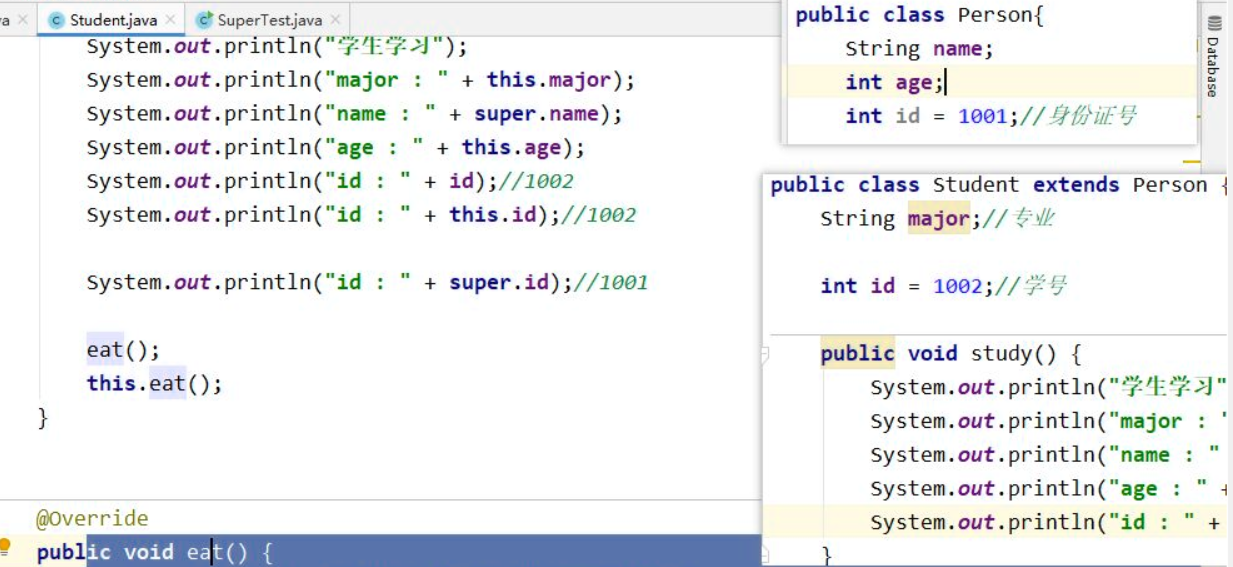
Task: Click the //身份证号 comment
Action: tap(1078, 116)
